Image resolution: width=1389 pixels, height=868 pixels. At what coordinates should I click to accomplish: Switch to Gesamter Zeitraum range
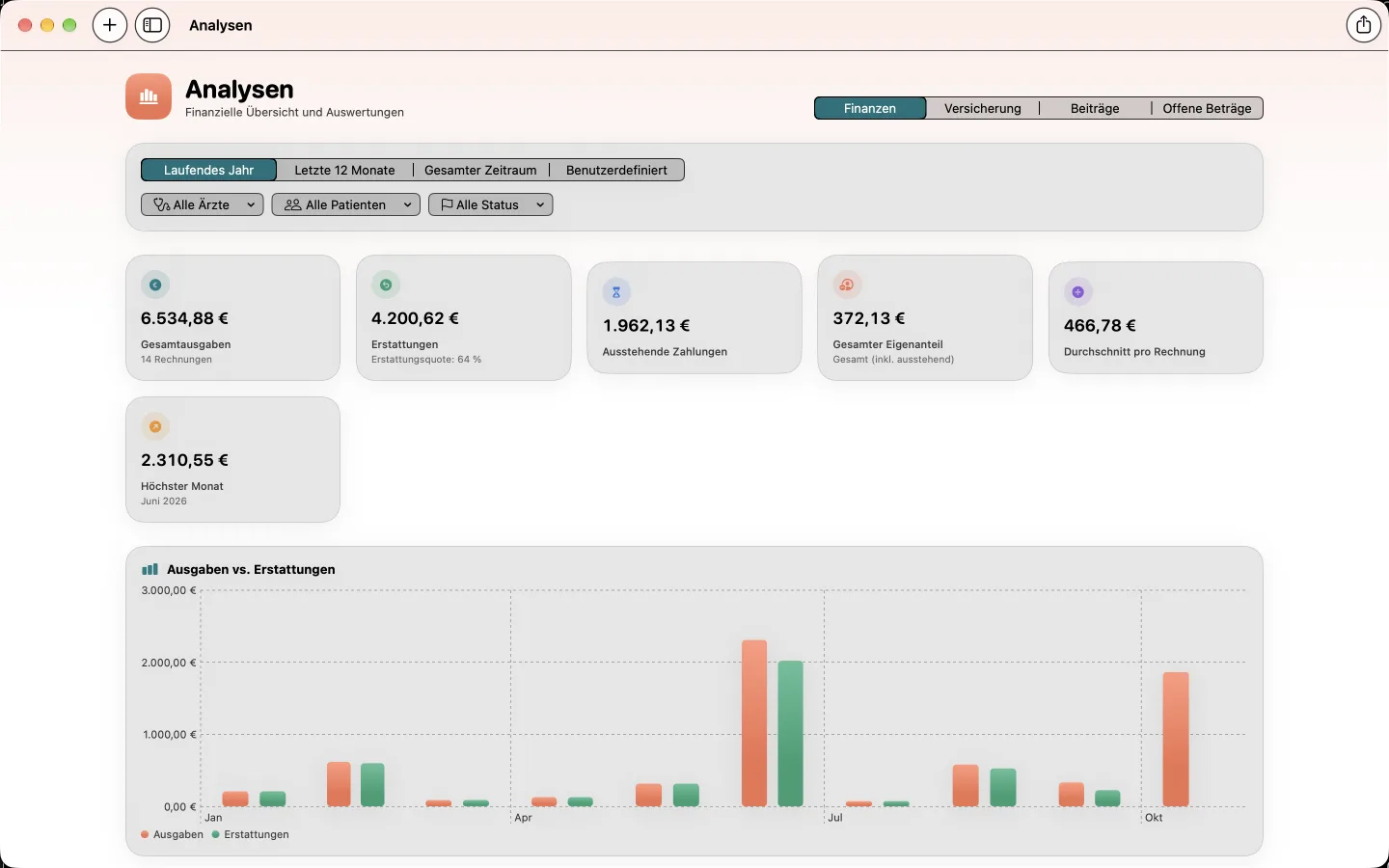point(480,170)
